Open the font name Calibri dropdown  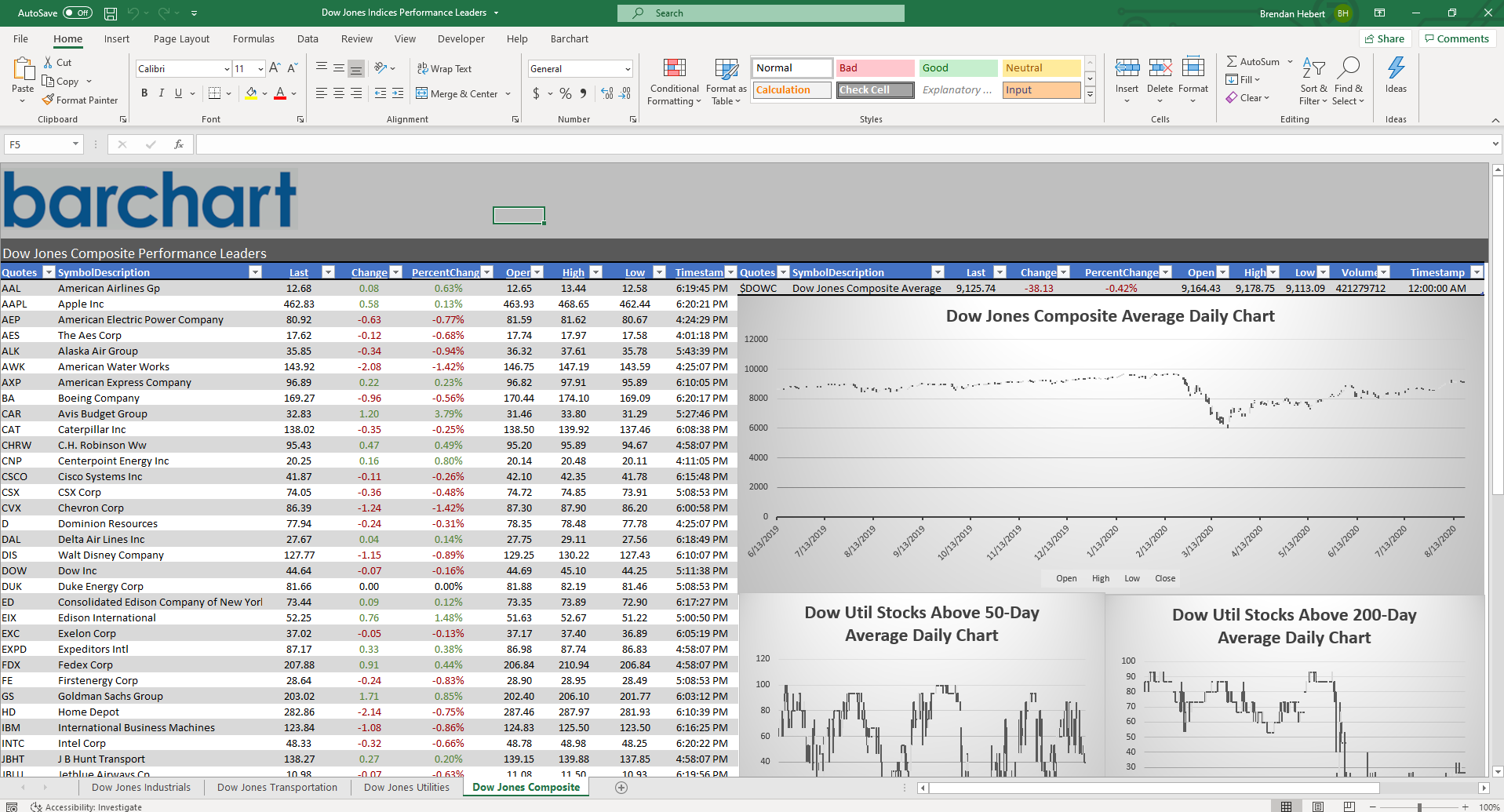[x=227, y=69]
